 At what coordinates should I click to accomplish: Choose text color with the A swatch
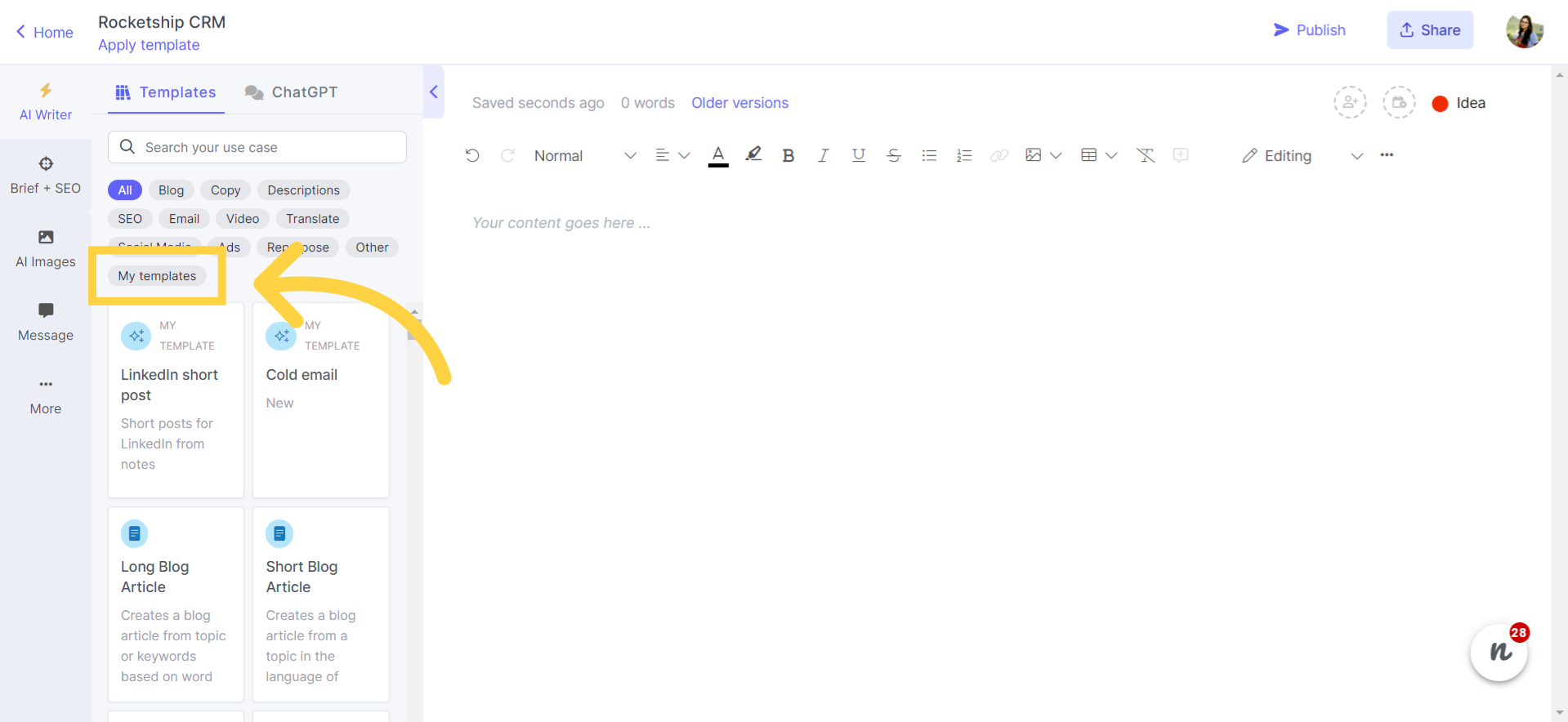718,155
